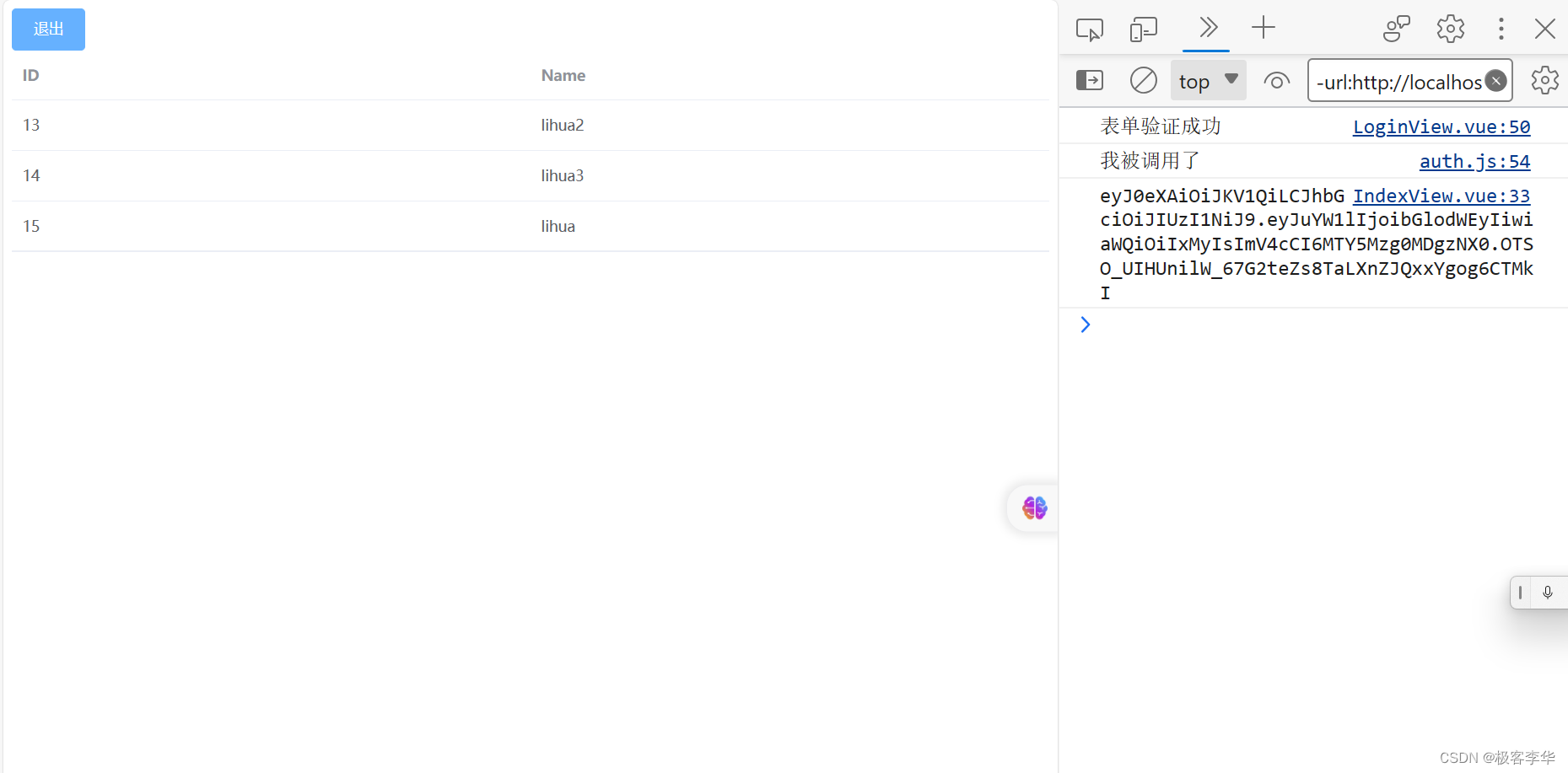Click the console message 表单验证成功
The width and height of the screenshot is (1568, 773).
[x=1161, y=126]
